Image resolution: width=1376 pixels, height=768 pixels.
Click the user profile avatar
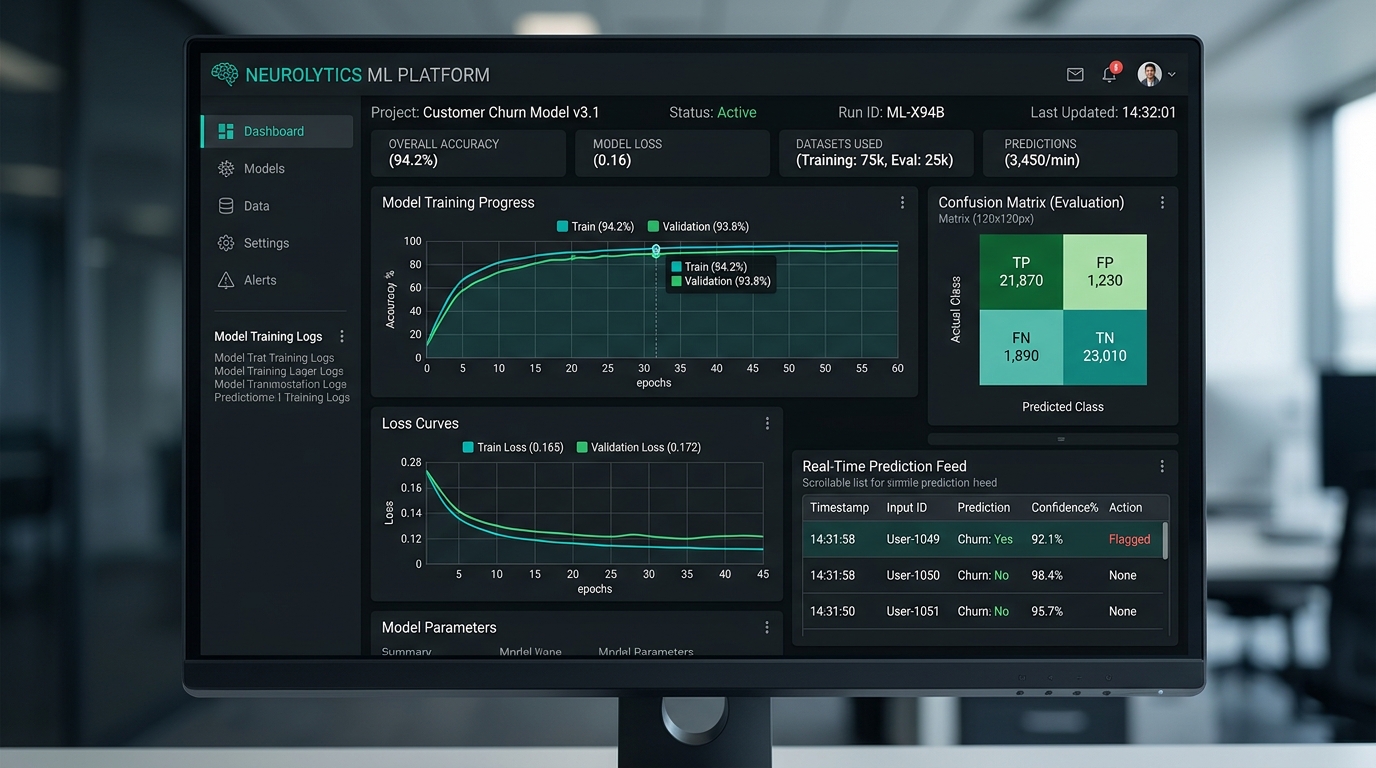[1150, 74]
